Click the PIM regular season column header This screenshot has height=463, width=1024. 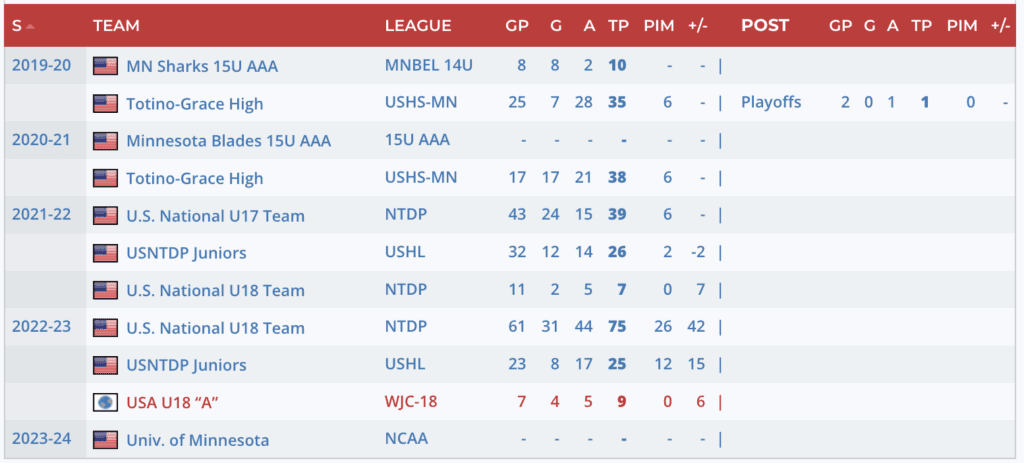click(659, 26)
